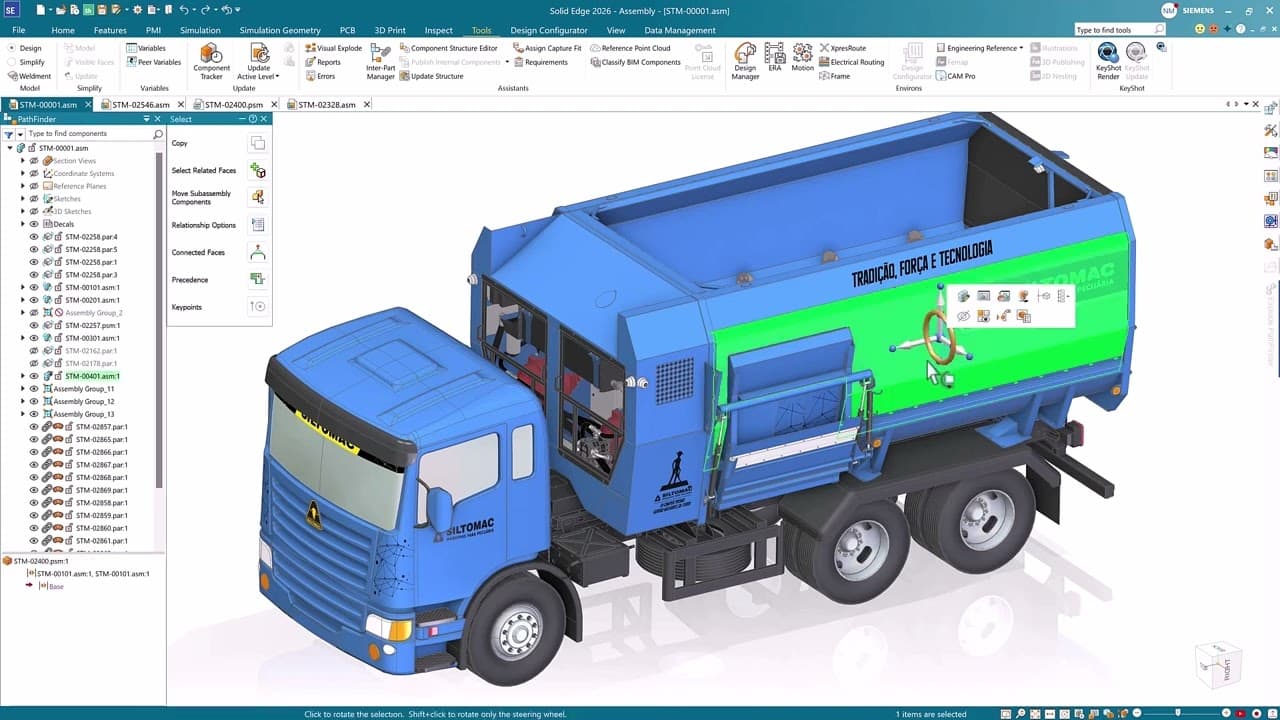Screen dimensions: 1280x720
Task: Open the Home ribbon tab
Action: pos(63,30)
